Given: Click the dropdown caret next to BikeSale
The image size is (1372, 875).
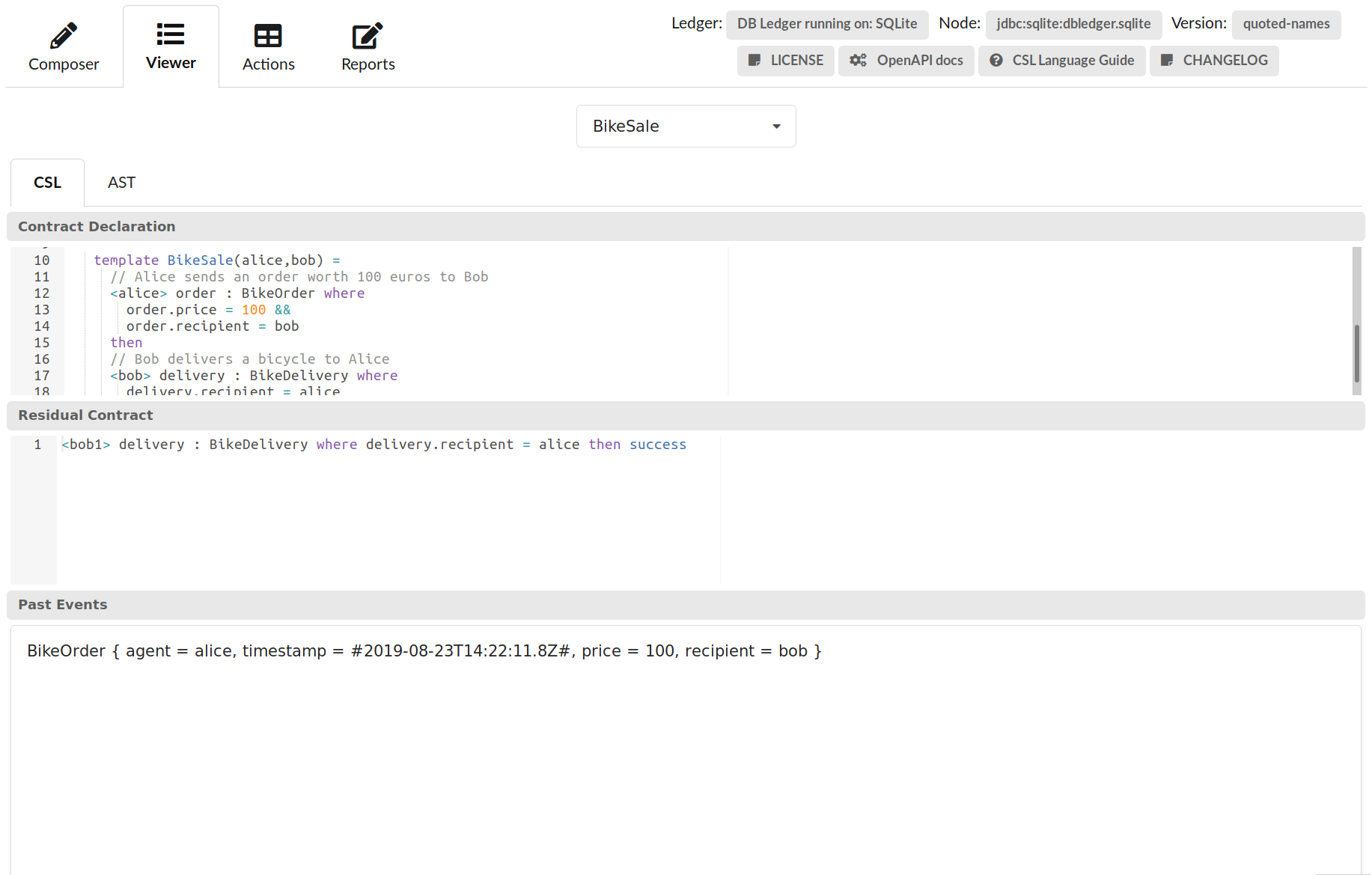Looking at the screenshot, I should (776, 126).
